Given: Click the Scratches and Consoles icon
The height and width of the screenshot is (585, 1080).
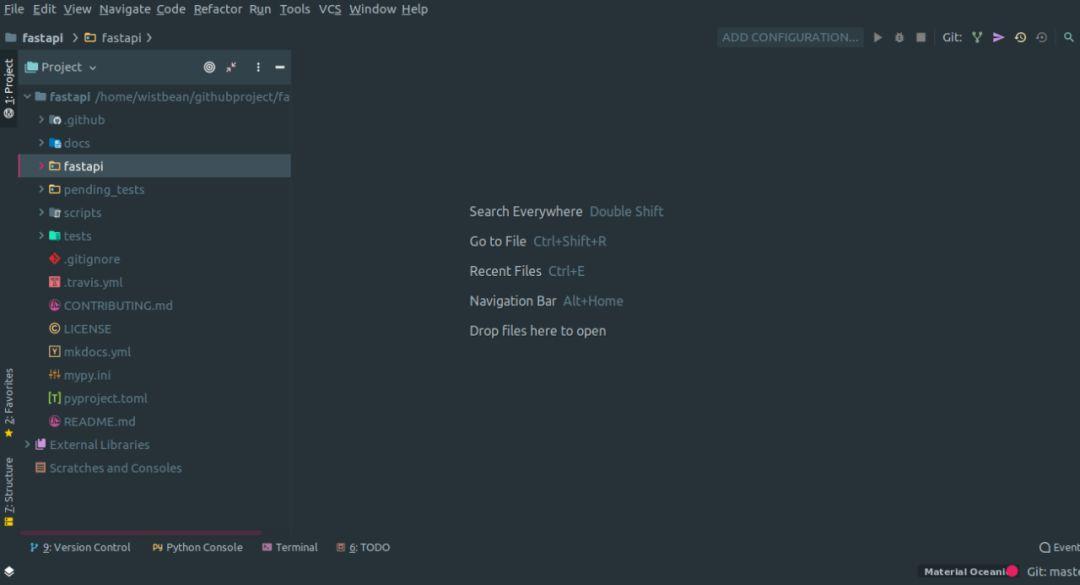Looking at the screenshot, I should [41, 468].
